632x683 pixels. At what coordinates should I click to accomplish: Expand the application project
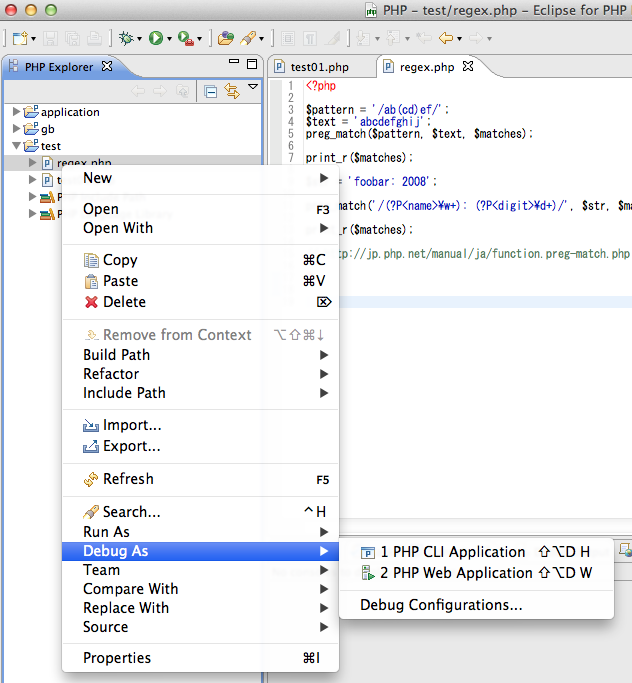coord(16,112)
